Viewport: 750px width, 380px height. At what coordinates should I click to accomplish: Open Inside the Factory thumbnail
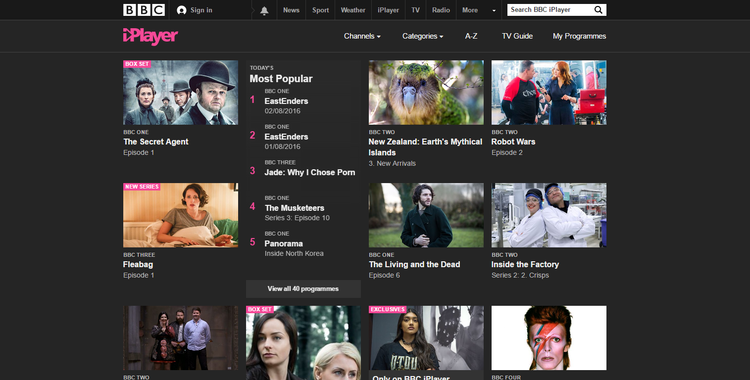pyautogui.click(x=549, y=215)
